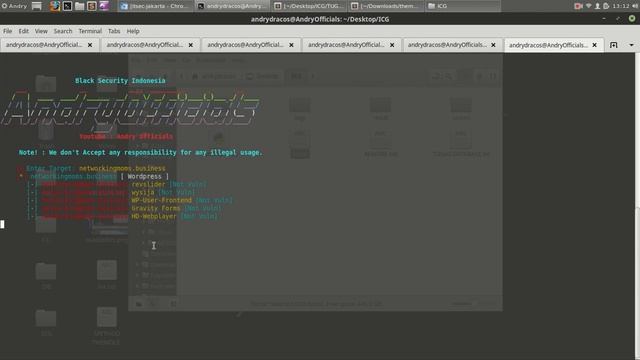Open the battery power tray icon
The height and width of the screenshot is (360, 640).
tap(606, 6)
